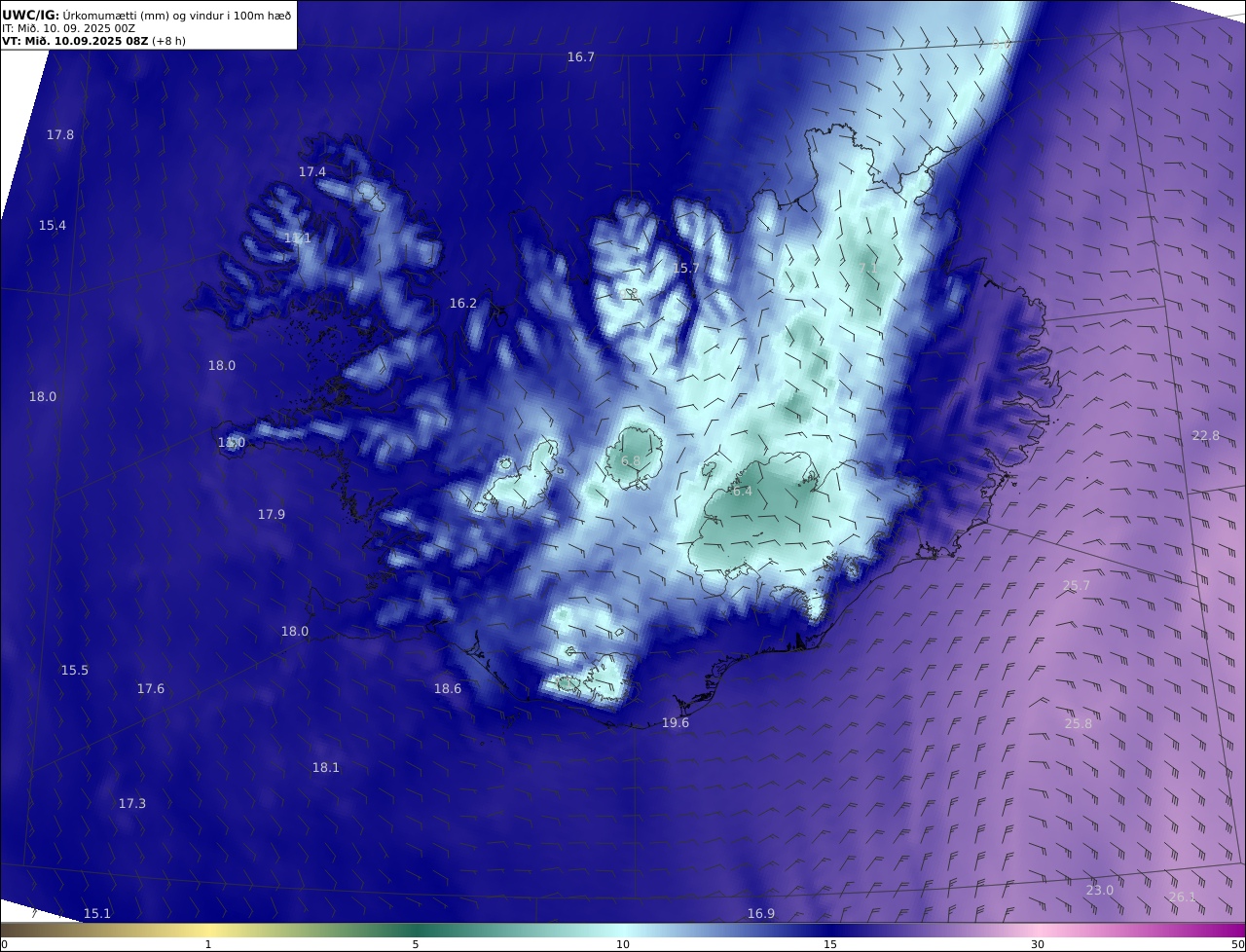
Task: Click the 15.4 value label
Action: tap(53, 226)
